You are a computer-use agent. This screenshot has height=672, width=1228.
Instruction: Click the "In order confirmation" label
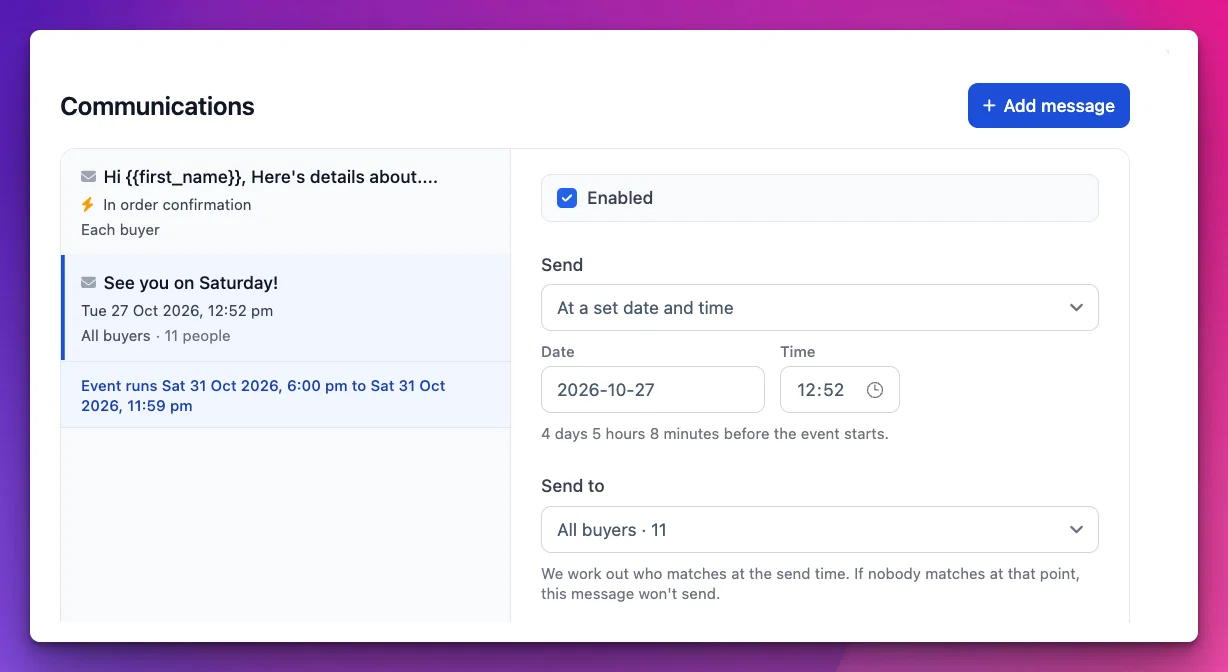[177, 204]
